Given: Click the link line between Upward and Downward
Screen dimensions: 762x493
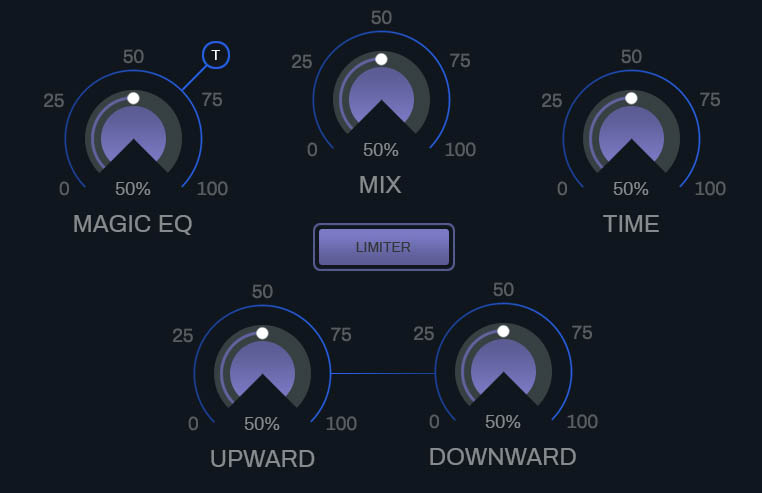Looking at the screenshot, I should point(382,373).
